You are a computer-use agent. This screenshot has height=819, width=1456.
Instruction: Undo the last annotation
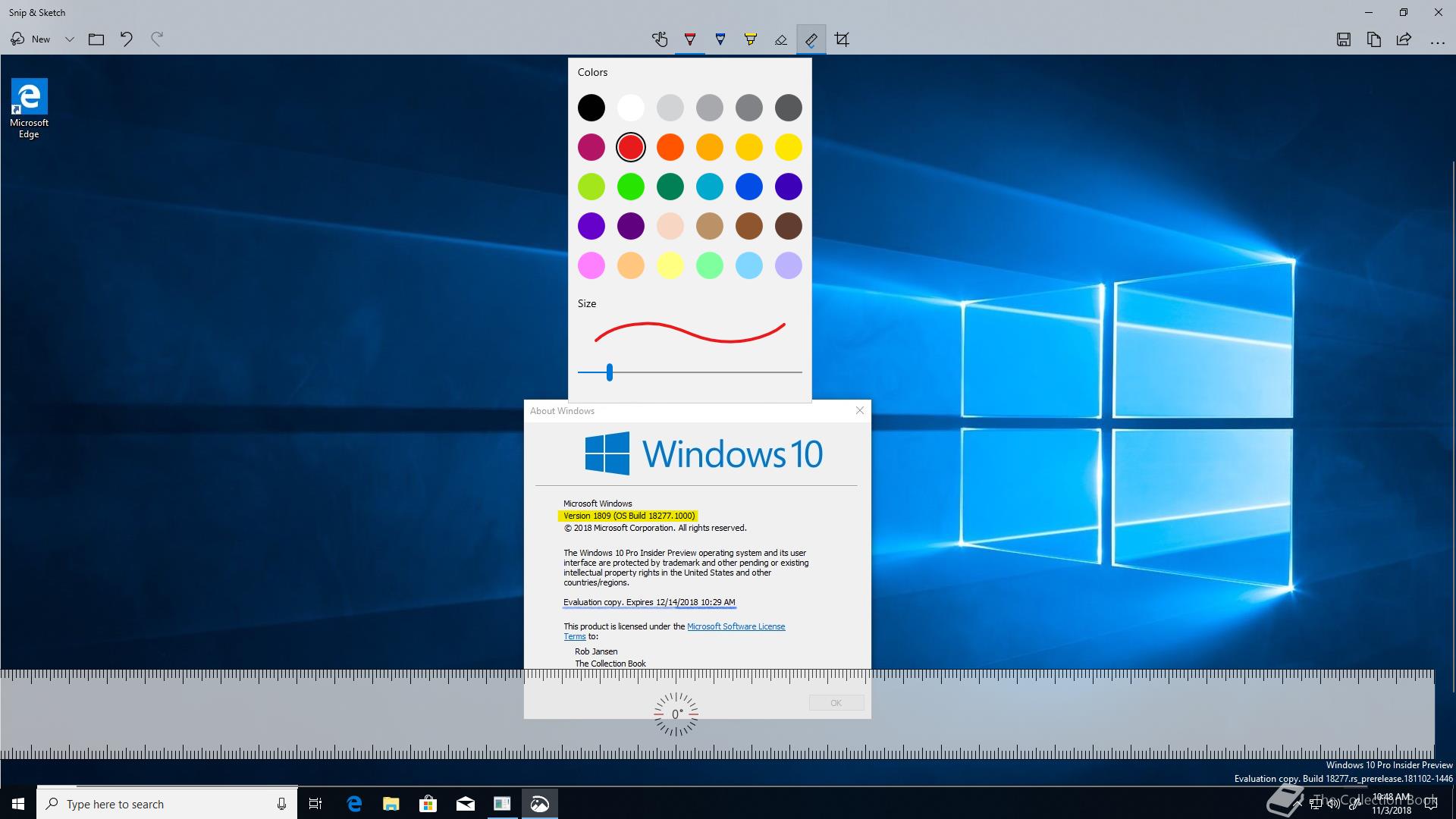(x=127, y=39)
